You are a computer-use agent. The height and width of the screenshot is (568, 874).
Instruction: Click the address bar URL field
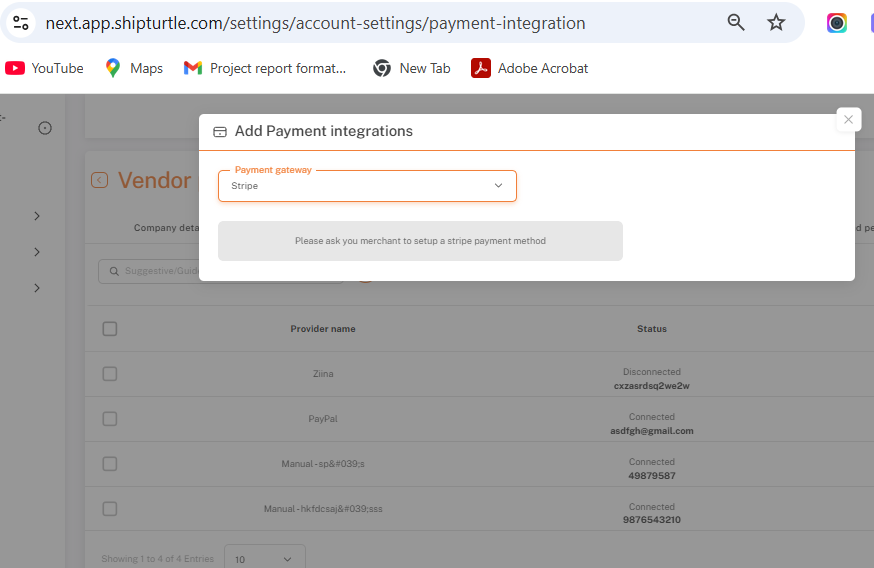tap(315, 23)
